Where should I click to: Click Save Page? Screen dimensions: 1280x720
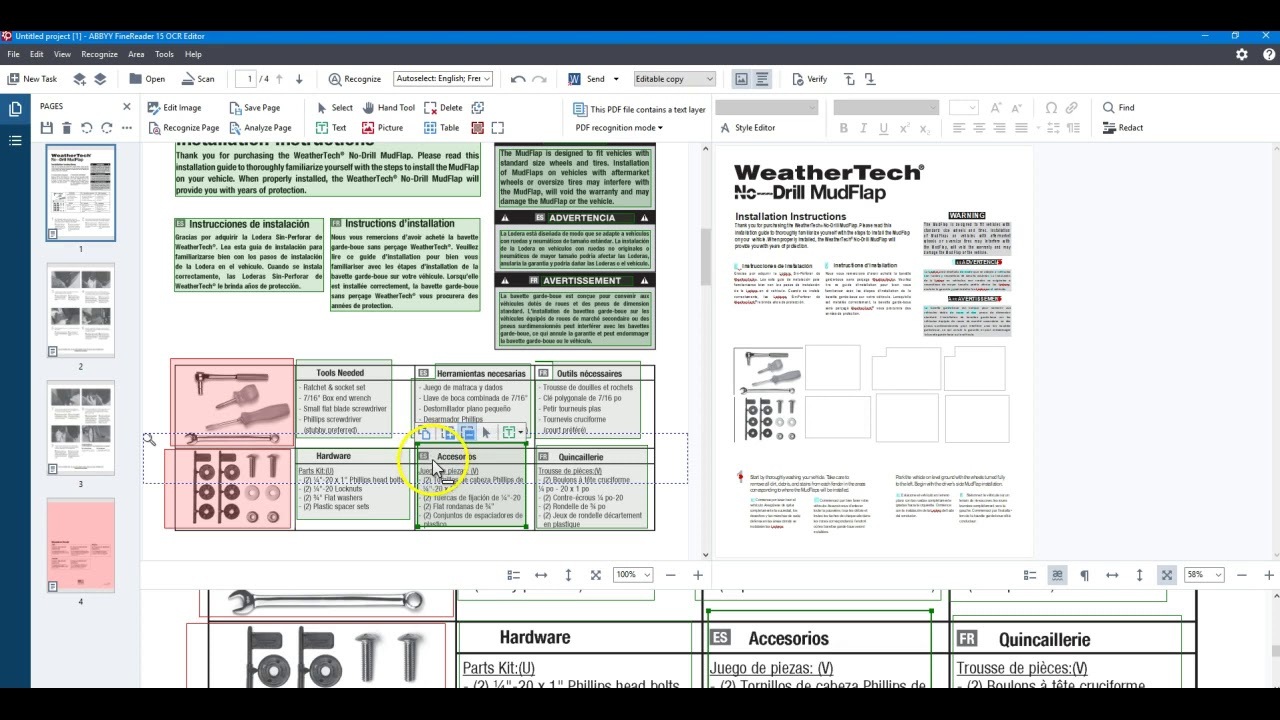point(254,108)
